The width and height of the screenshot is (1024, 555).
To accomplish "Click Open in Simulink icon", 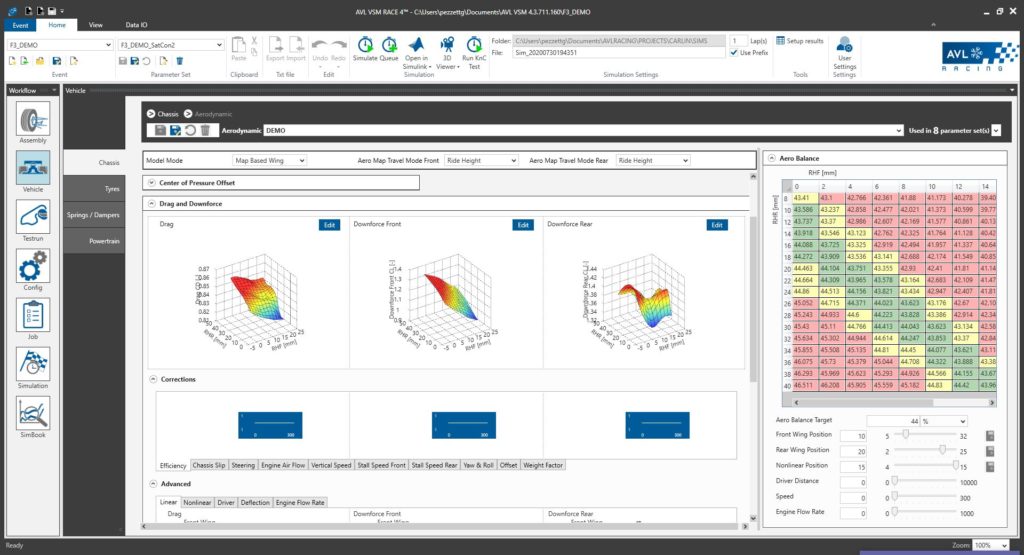I will [x=416, y=44].
